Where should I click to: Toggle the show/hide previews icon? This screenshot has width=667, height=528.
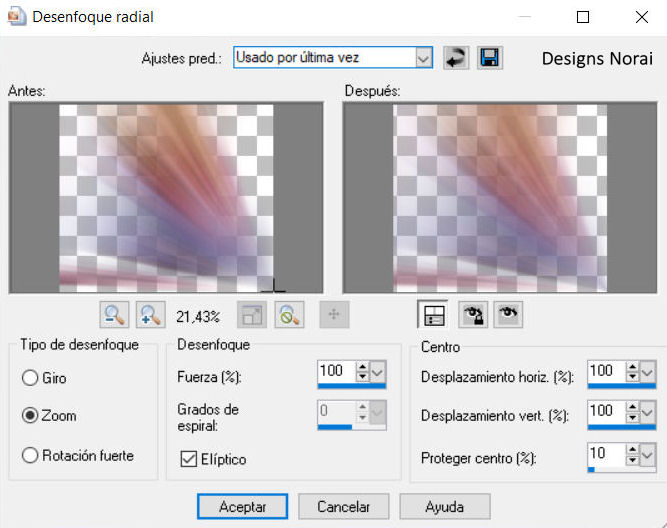coord(433,315)
